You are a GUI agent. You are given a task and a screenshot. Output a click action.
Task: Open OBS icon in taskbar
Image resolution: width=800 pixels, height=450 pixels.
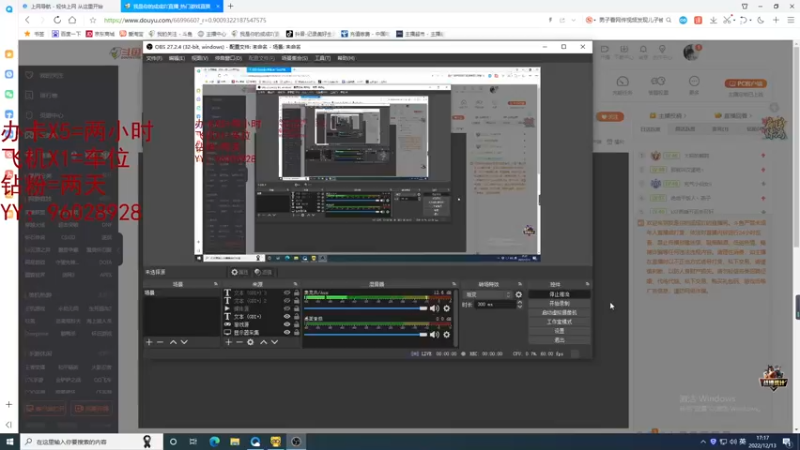click(296, 441)
